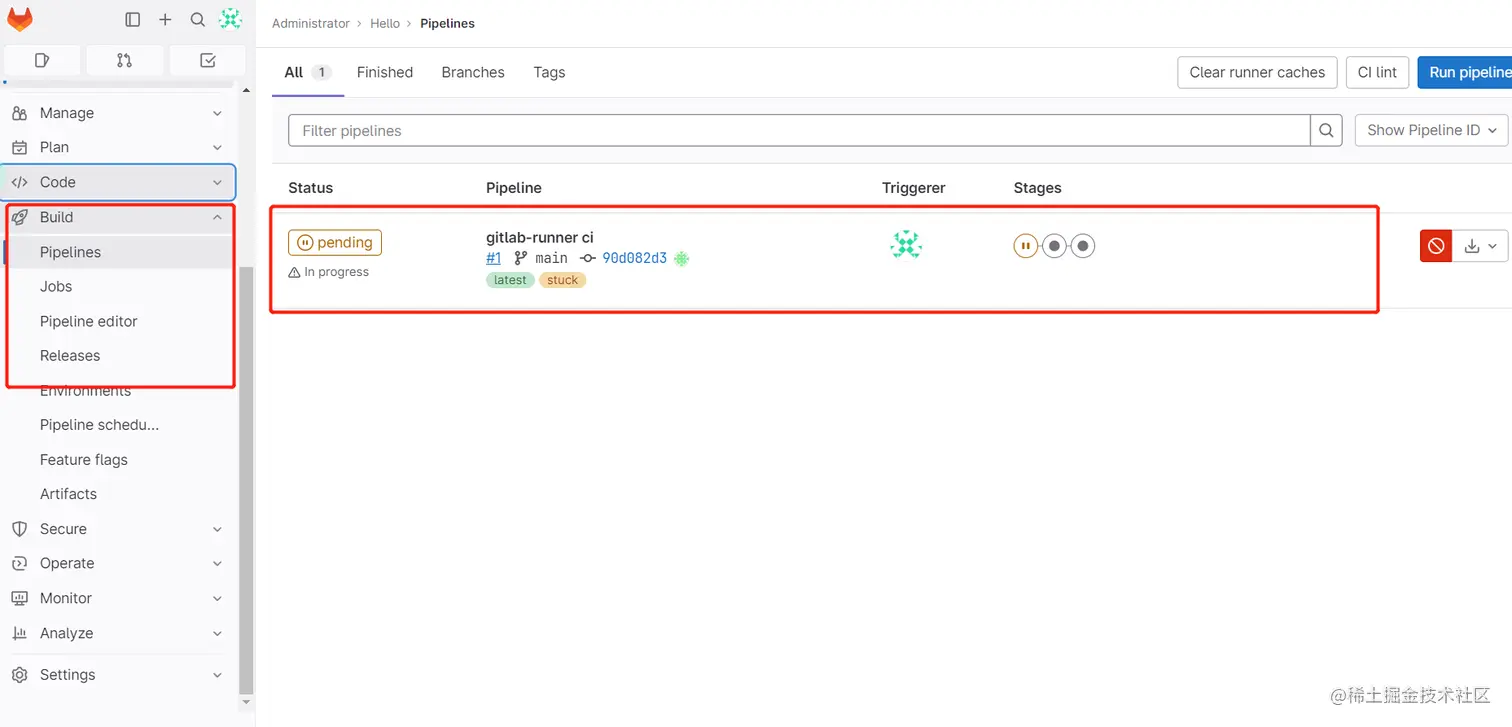The width and height of the screenshot is (1512, 727).
Task: Open the Hello breadcrumb link
Action: tap(385, 23)
